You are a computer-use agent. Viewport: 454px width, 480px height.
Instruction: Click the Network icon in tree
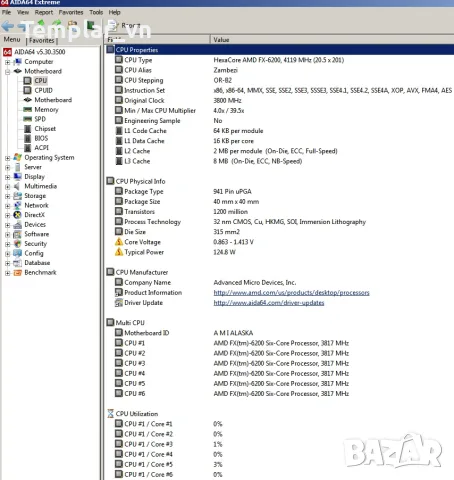(17, 205)
